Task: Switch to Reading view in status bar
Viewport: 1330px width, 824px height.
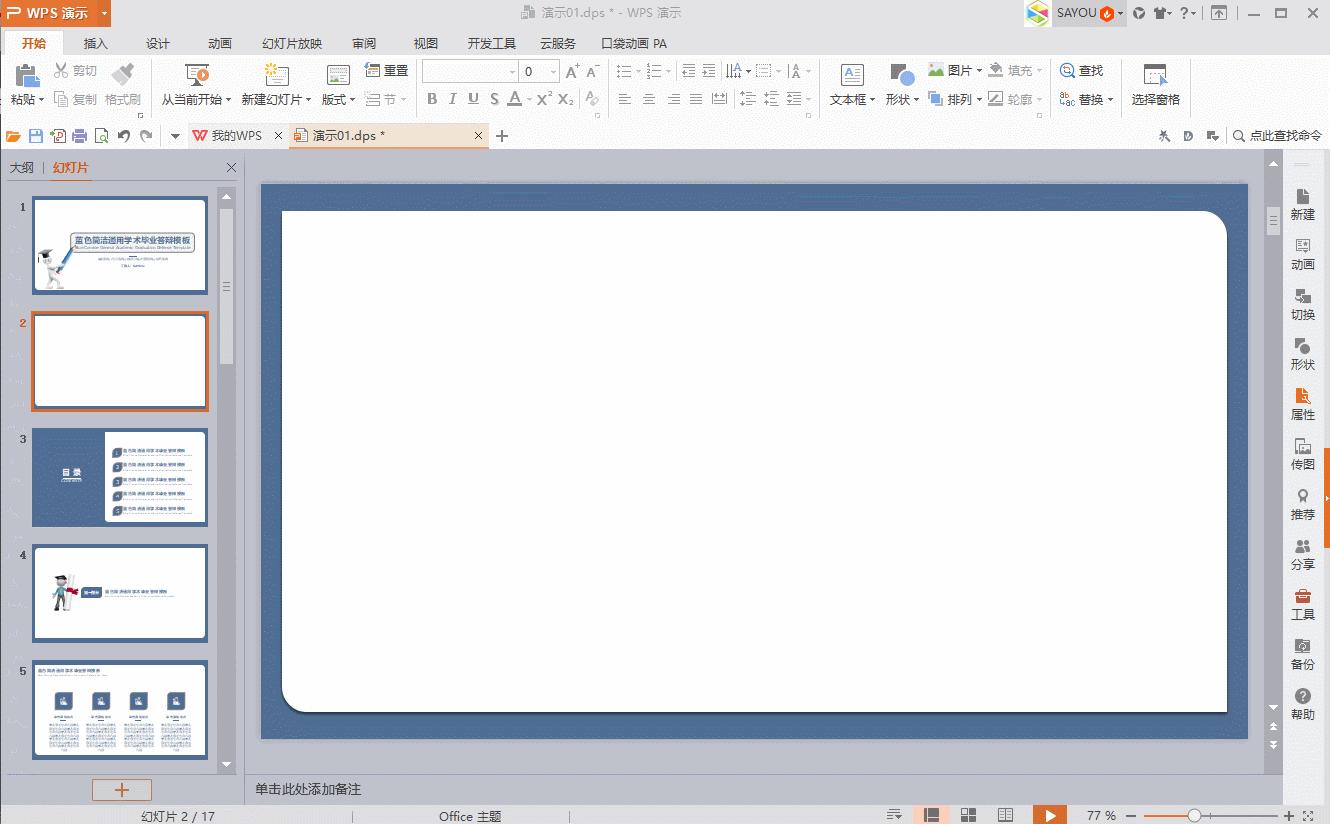Action: 1005,815
